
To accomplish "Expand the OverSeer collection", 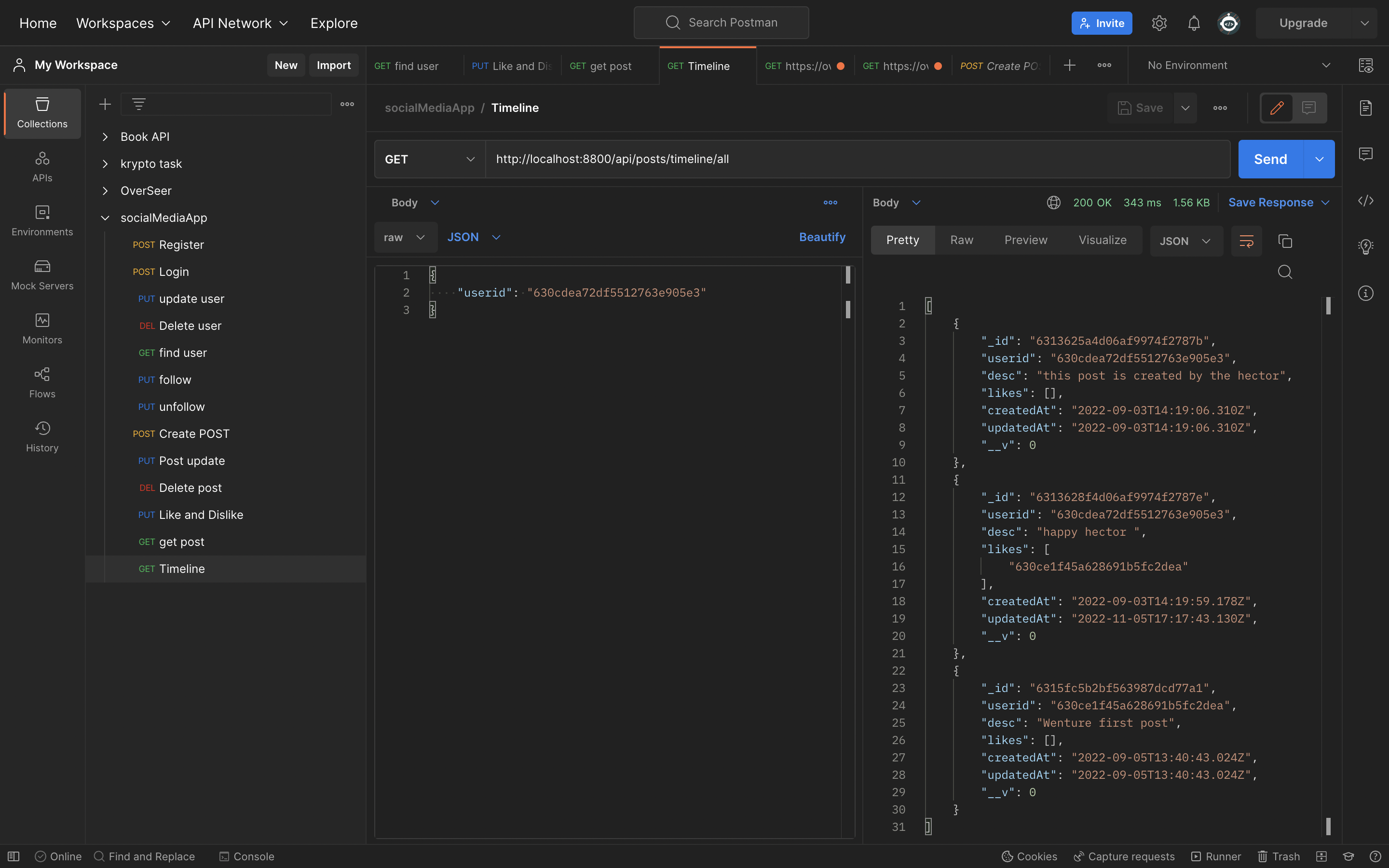I will click(x=105, y=190).
